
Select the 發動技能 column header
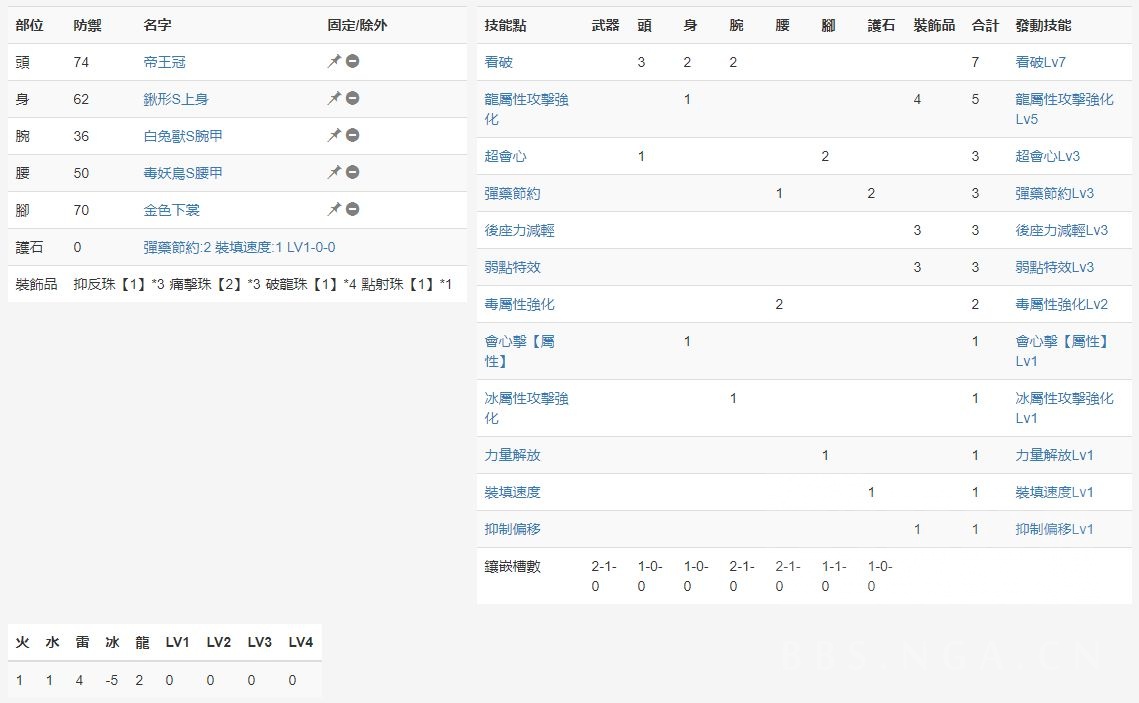[1043, 25]
